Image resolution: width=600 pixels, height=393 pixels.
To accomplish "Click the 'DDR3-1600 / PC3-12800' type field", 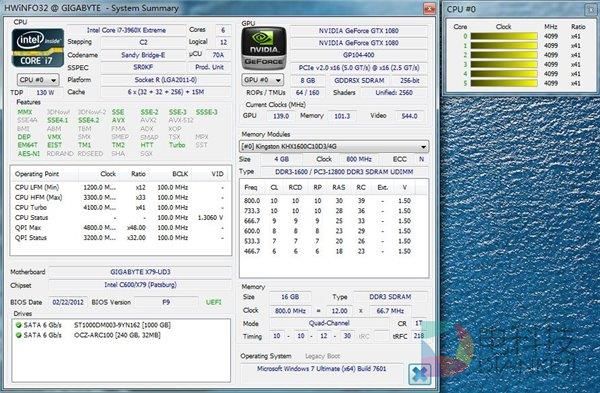I will pos(344,172).
